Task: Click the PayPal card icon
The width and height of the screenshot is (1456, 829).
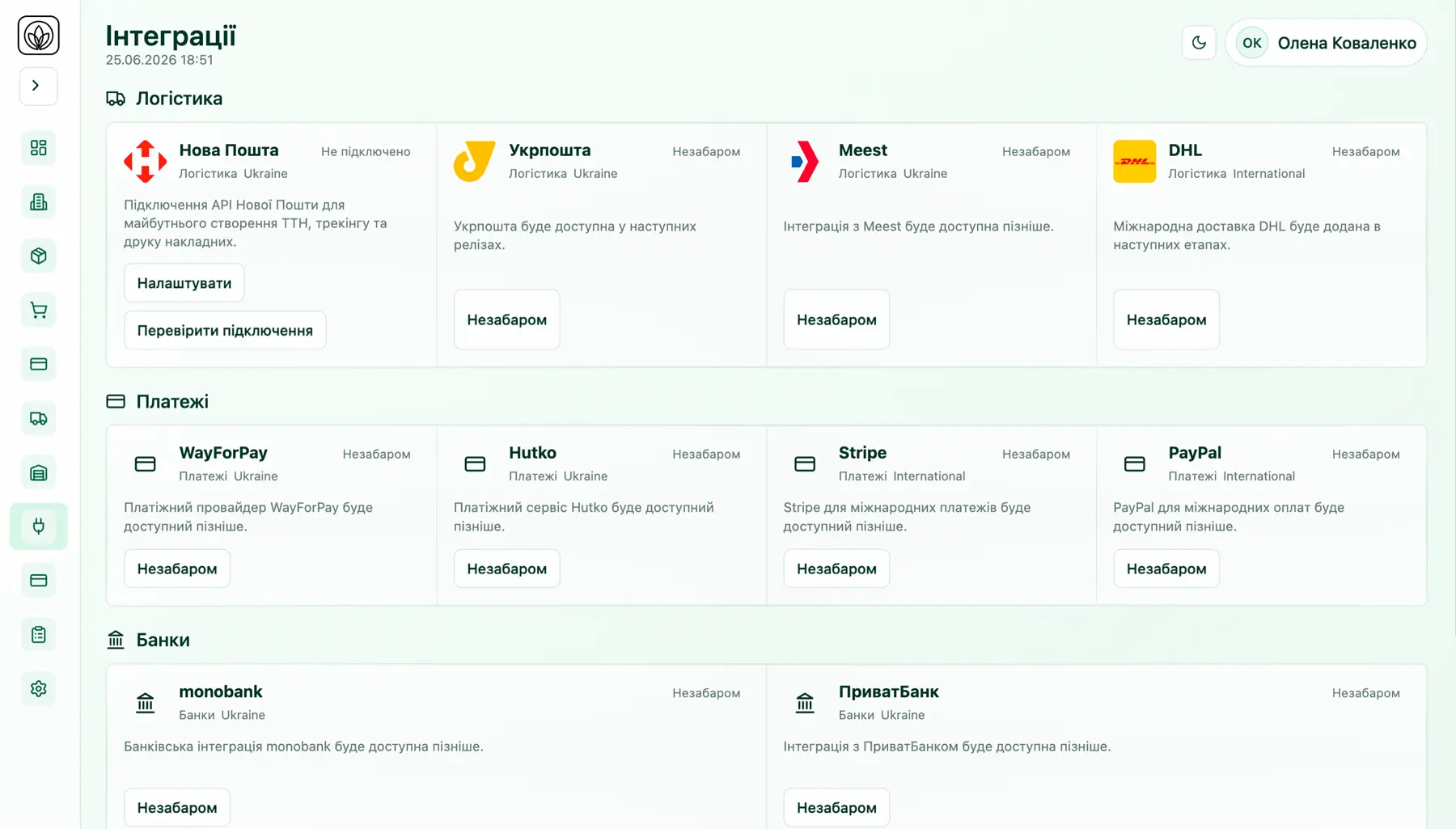Action: pos(1134,464)
